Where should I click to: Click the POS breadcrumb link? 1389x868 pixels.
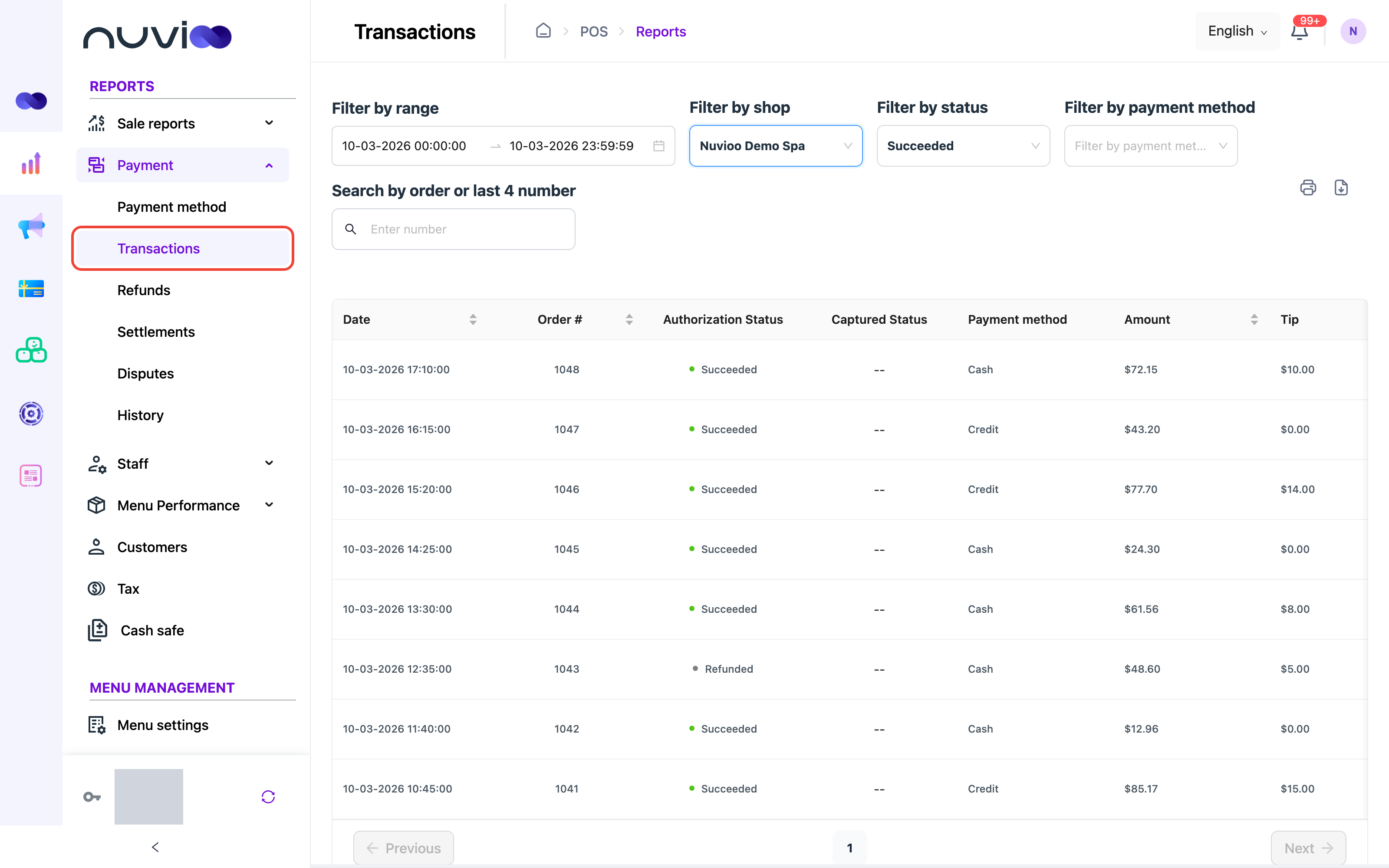[x=593, y=32]
